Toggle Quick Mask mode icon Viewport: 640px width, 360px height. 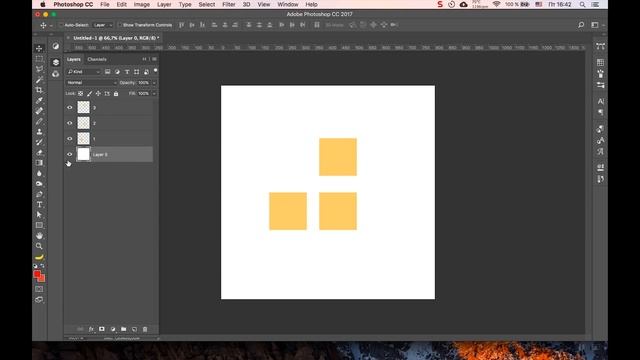coord(39,289)
